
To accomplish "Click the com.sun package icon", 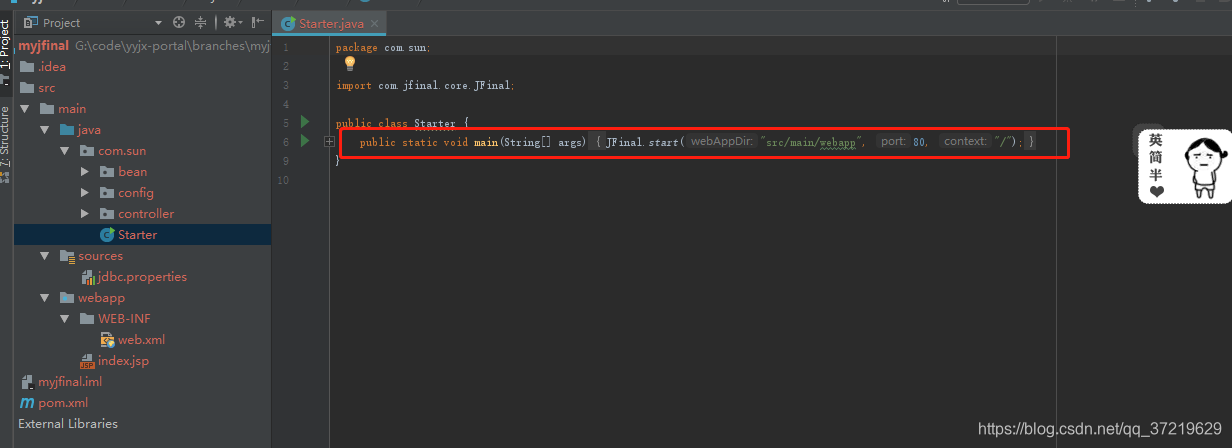I will coord(87,150).
